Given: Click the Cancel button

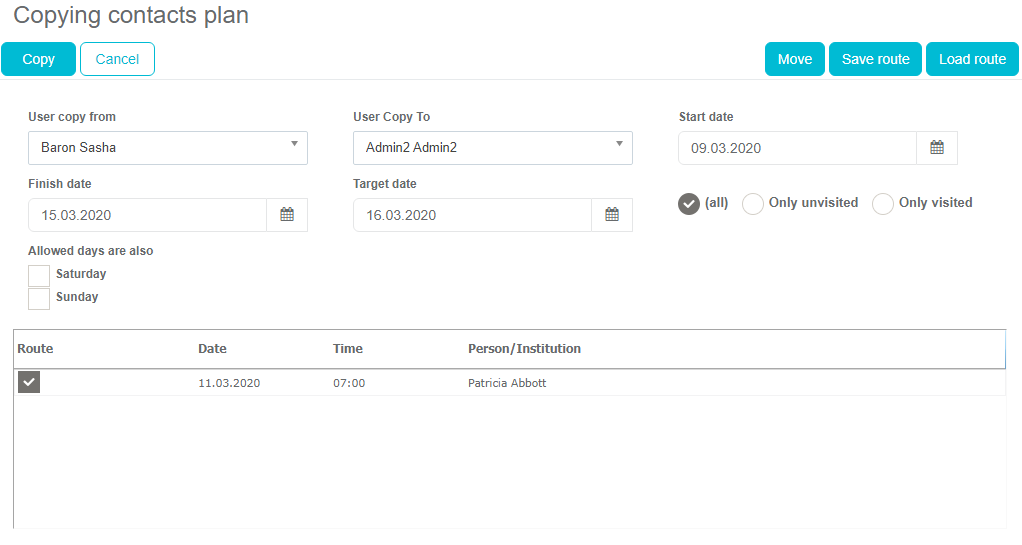Looking at the screenshot, I should point(117,59).
